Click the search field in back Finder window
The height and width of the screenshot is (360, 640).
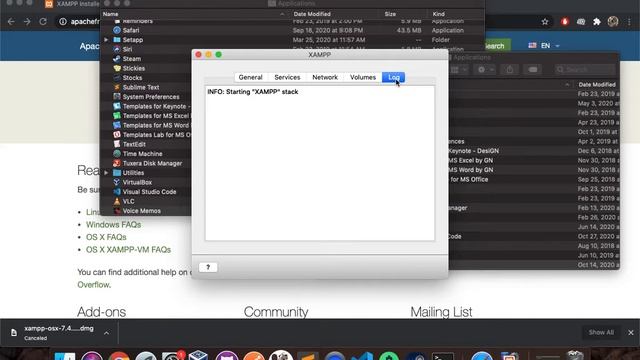(584, 69)
